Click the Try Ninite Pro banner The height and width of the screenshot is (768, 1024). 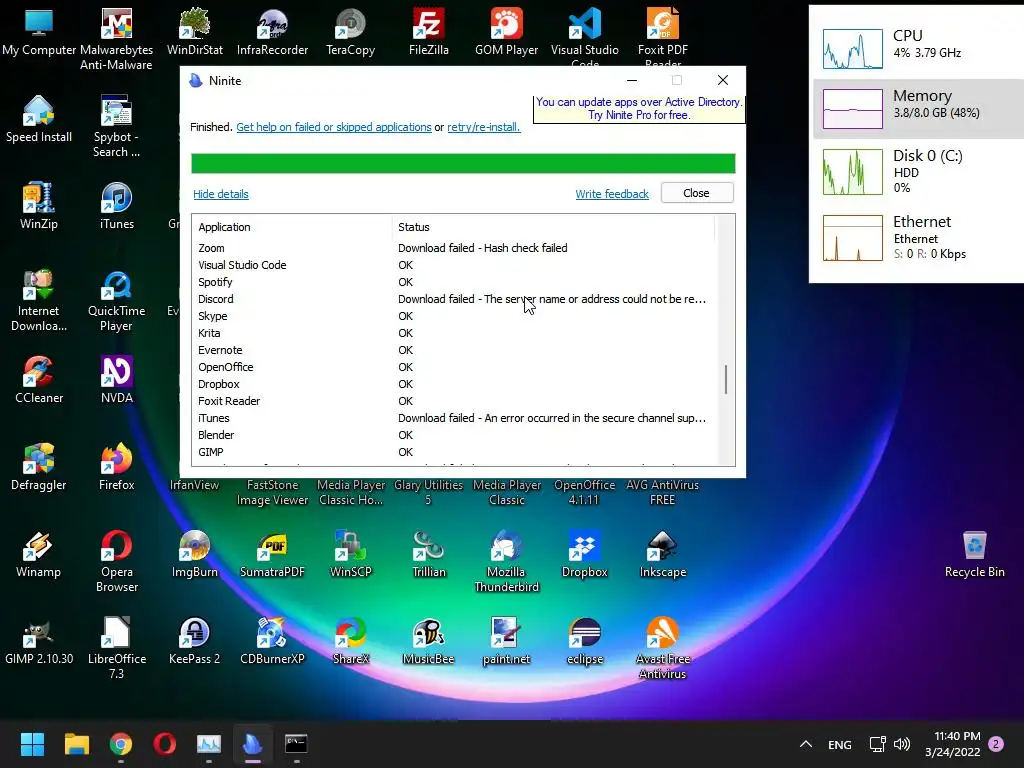click(x=639, y=108)
